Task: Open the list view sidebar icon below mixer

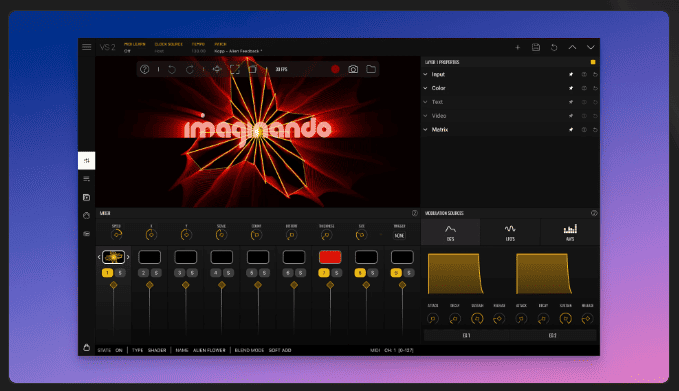Action: pyautogui.click(x=87, y=179)
